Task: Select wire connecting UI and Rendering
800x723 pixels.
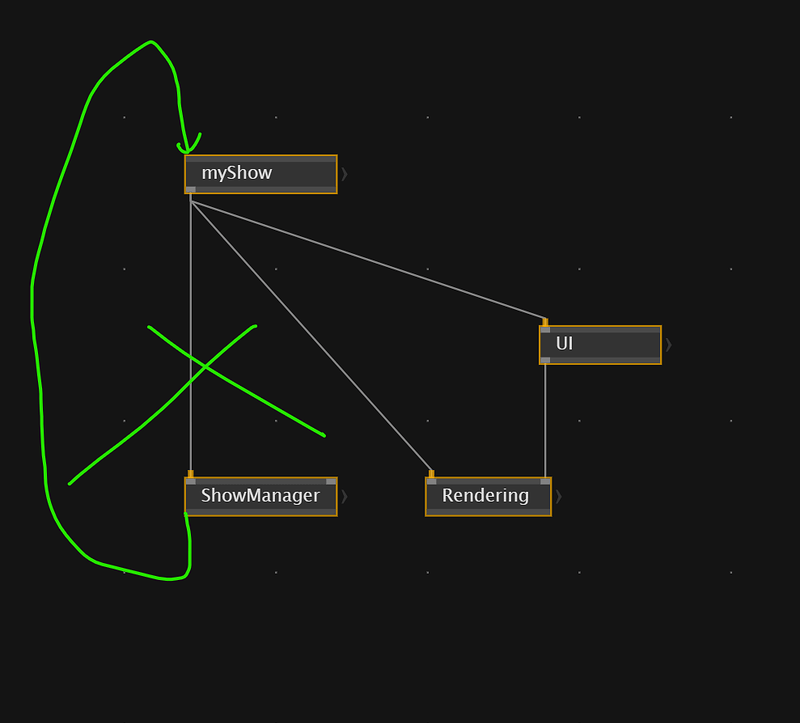Action: click(545, 420)
